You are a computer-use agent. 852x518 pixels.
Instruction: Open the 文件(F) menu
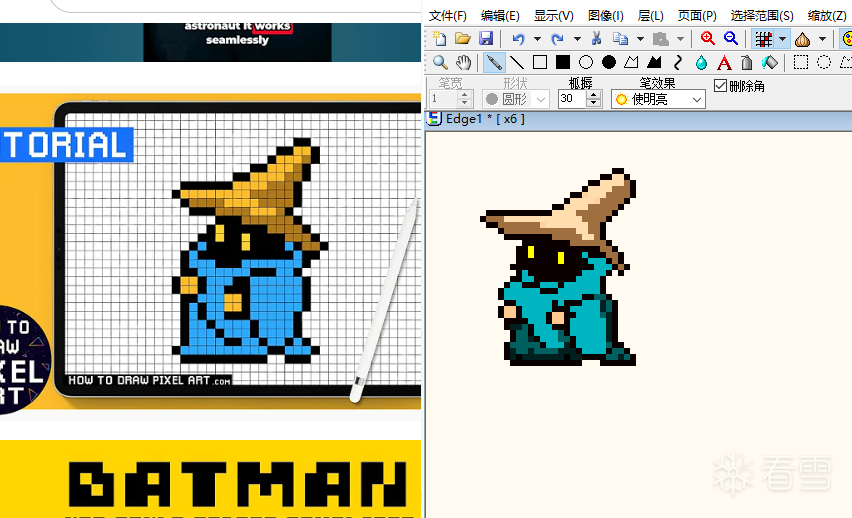pos(448,16)
